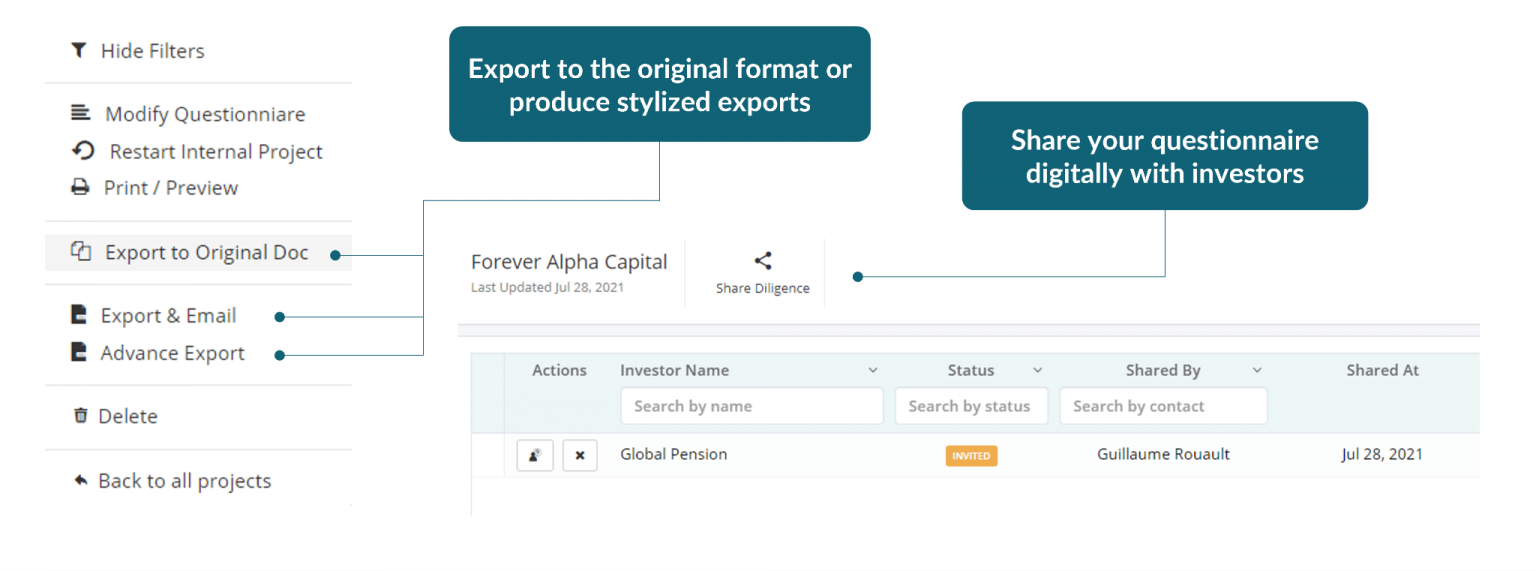Screen dimensions: 1536x571
Task: Click the trash icon beside Delete
Action: [x=81, y=415]
